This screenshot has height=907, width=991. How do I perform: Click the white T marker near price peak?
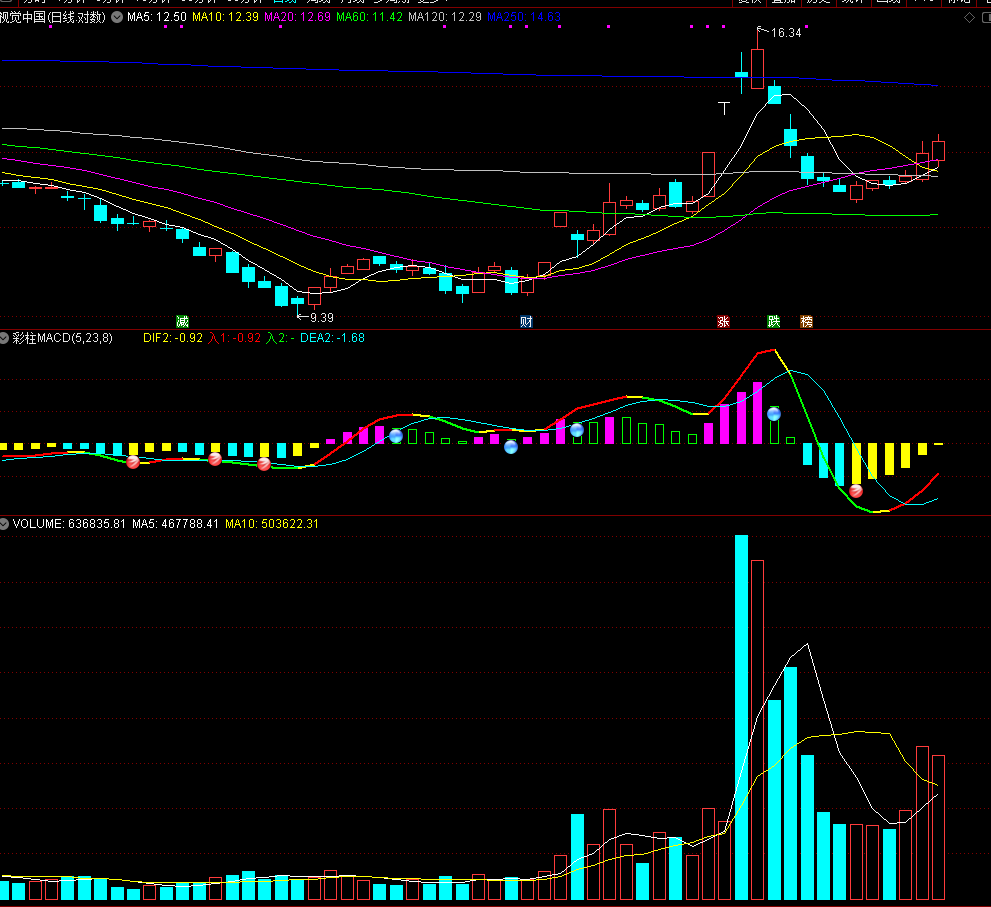[724, 108]
